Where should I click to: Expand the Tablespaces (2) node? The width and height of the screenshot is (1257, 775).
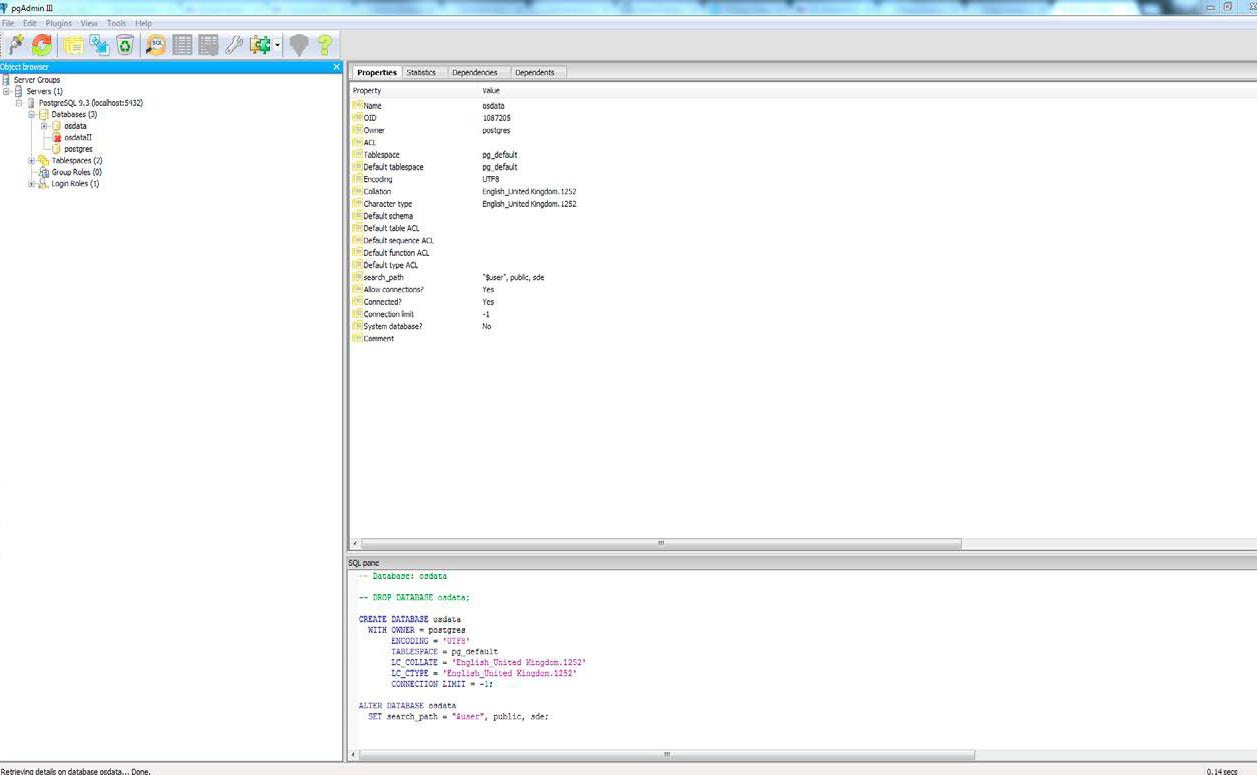(30, 160)
